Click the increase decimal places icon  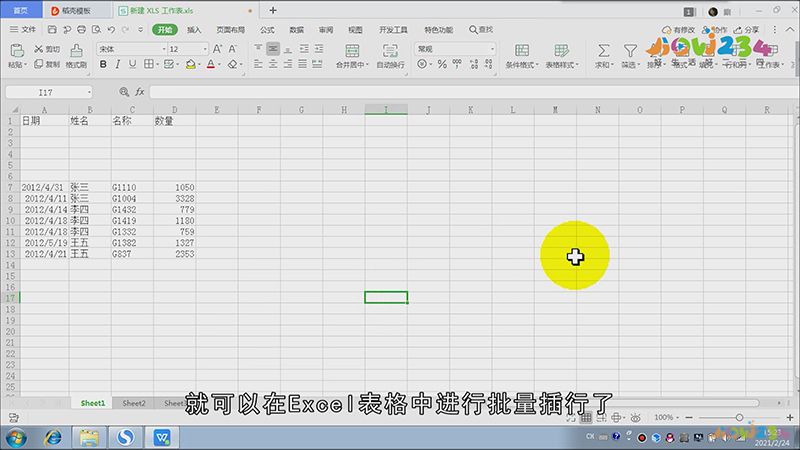[474, 64]
